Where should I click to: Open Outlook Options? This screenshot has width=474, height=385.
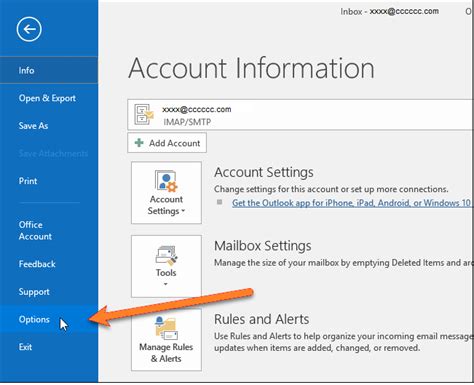tap(49, 320)
